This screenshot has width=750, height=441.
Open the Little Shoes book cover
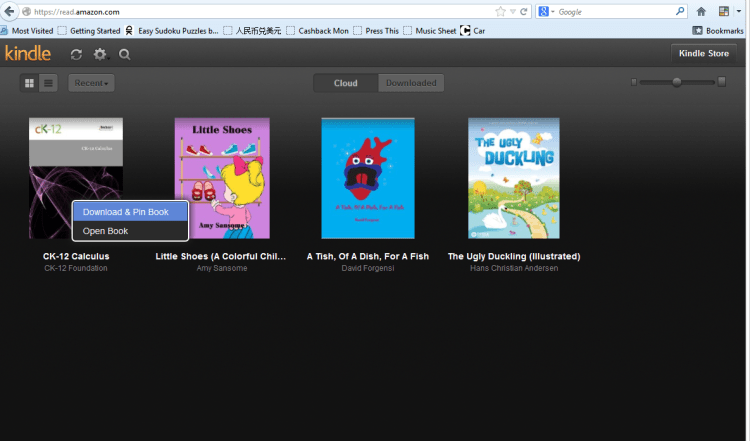[222, 178]
